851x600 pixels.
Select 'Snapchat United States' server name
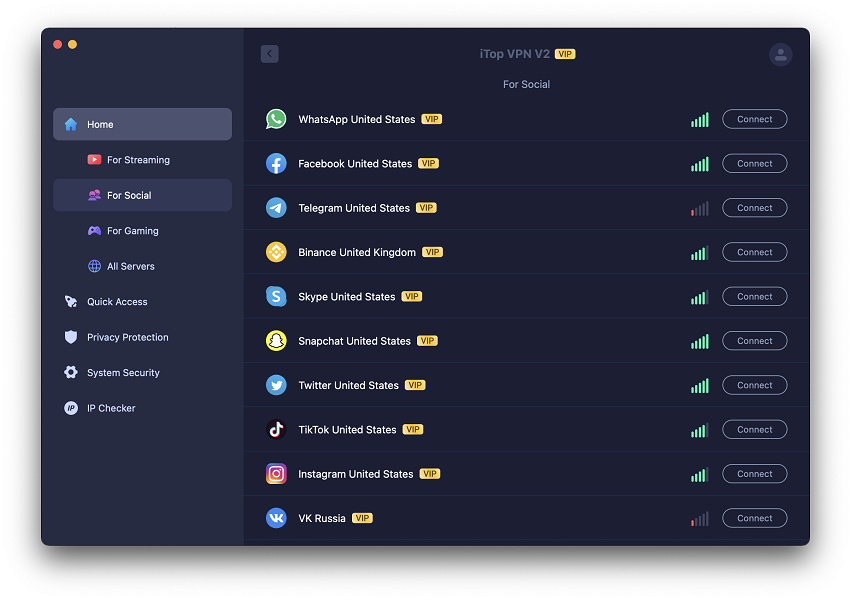coord(354,341)
